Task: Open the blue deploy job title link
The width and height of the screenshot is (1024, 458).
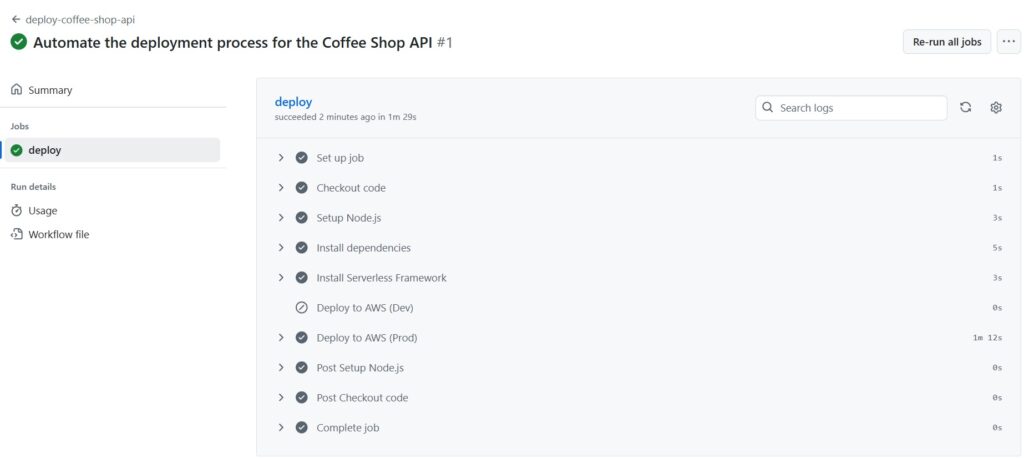Action: pos(293,102)
